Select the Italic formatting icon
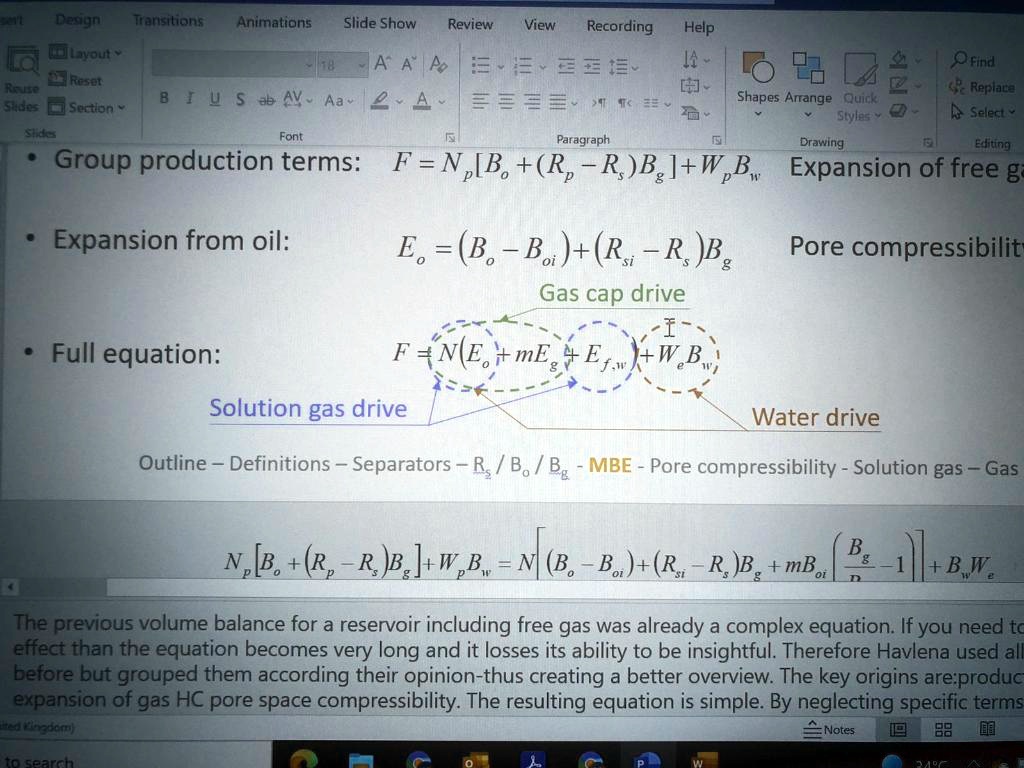 (x=188, y=98)
